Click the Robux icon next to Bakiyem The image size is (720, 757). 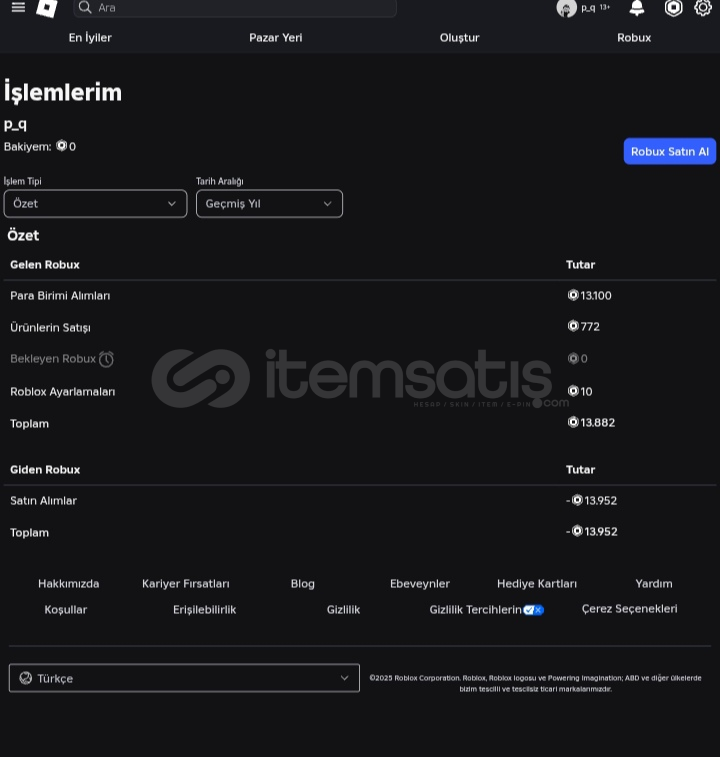click(61, 146)
